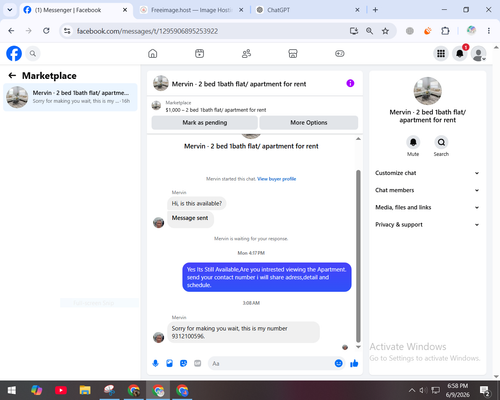Click the listing title in chat header

point(239,84)
